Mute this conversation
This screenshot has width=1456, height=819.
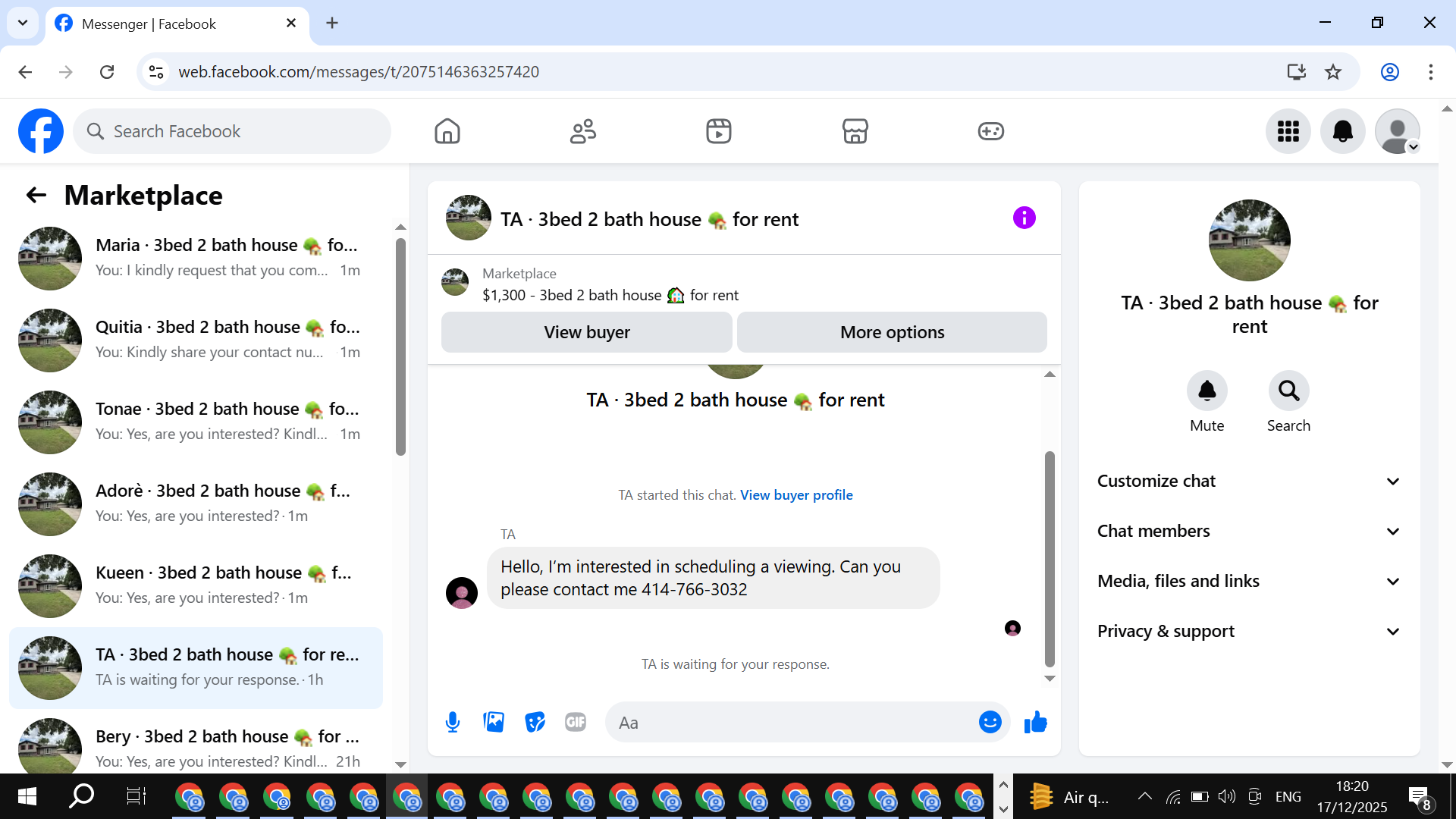1207,391
